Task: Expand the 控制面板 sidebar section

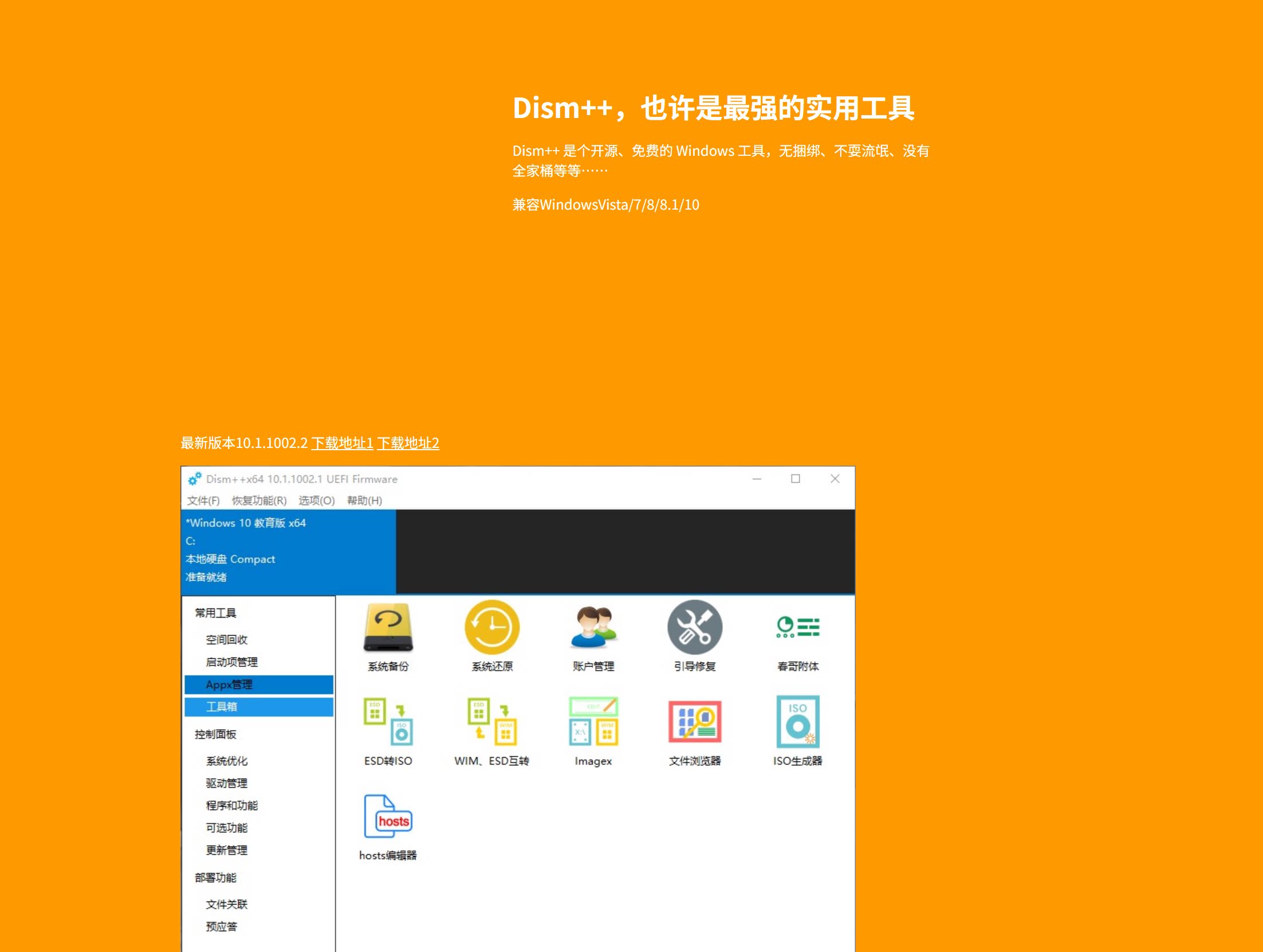Action: coord(215,734)
